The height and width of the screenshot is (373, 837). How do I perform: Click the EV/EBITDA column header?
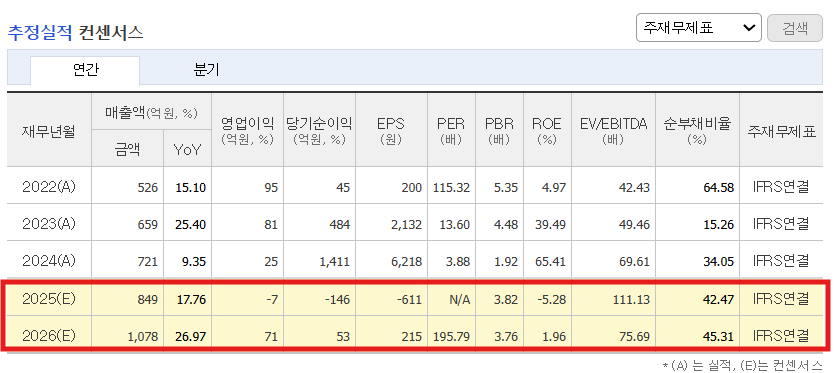point(613,130)
